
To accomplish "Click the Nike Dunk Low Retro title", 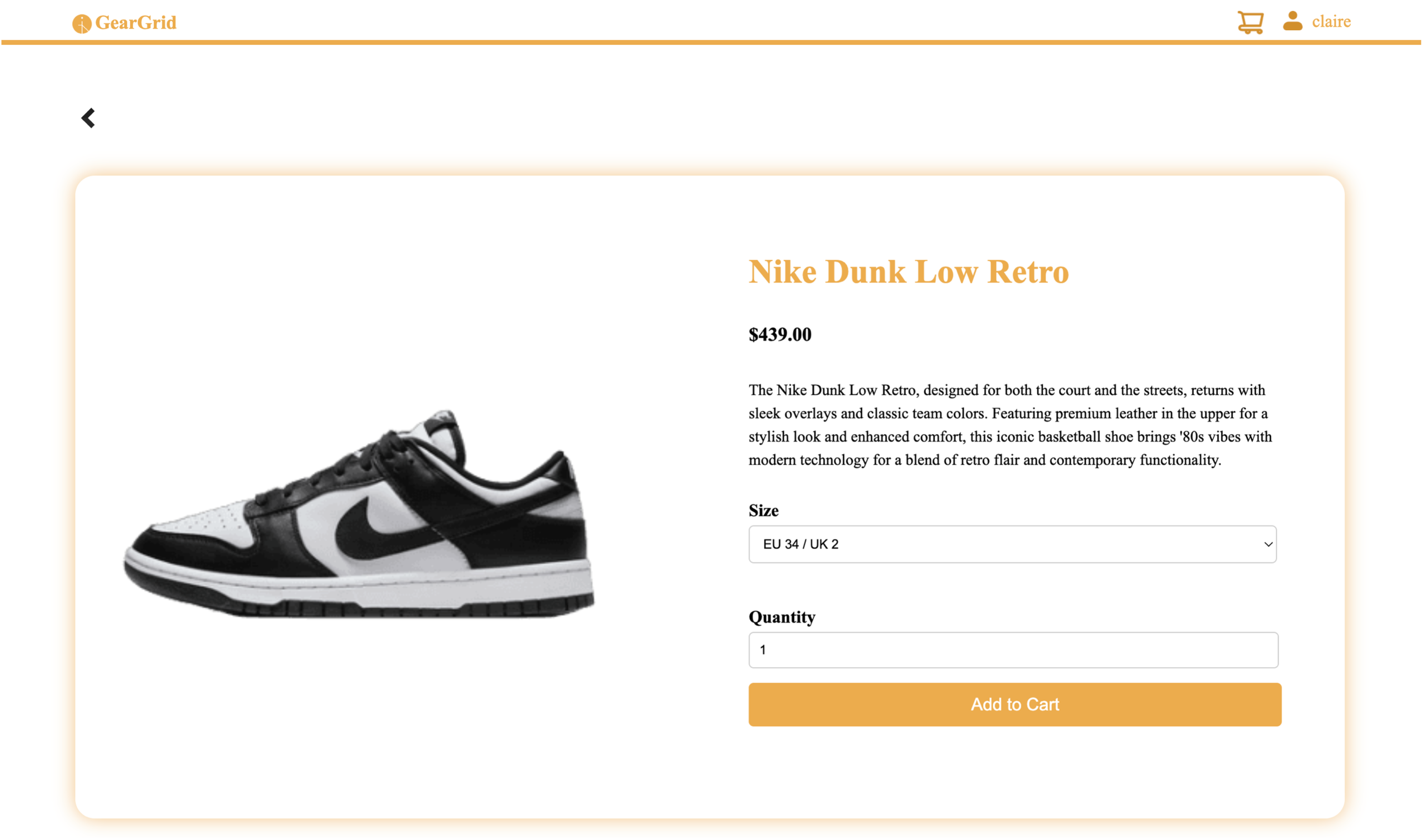I will 908,272.
